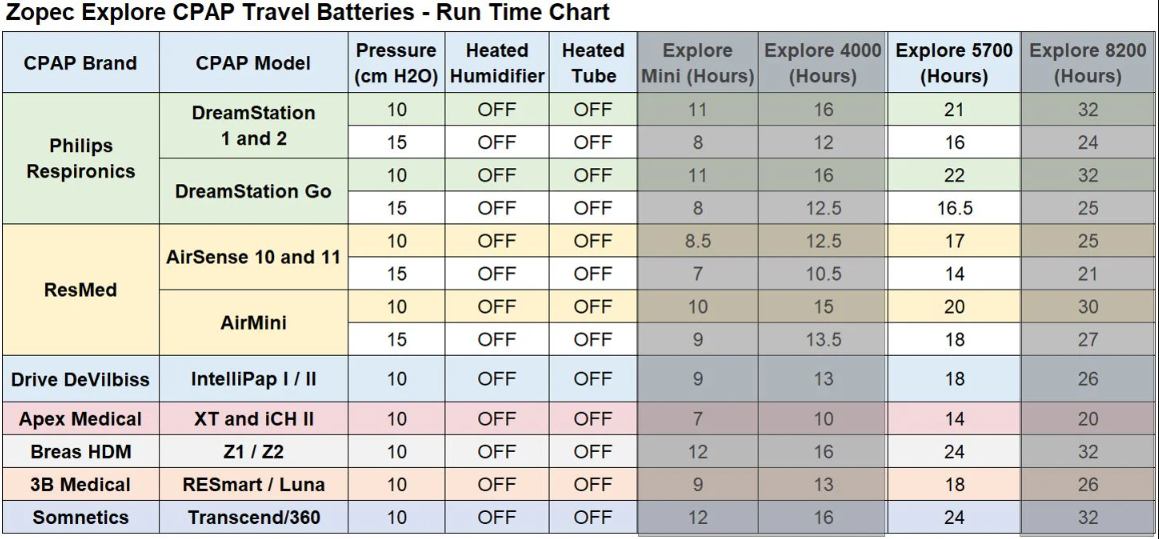
Task: Select the Heated Humidifier column header
Action: tap(497, 63)
